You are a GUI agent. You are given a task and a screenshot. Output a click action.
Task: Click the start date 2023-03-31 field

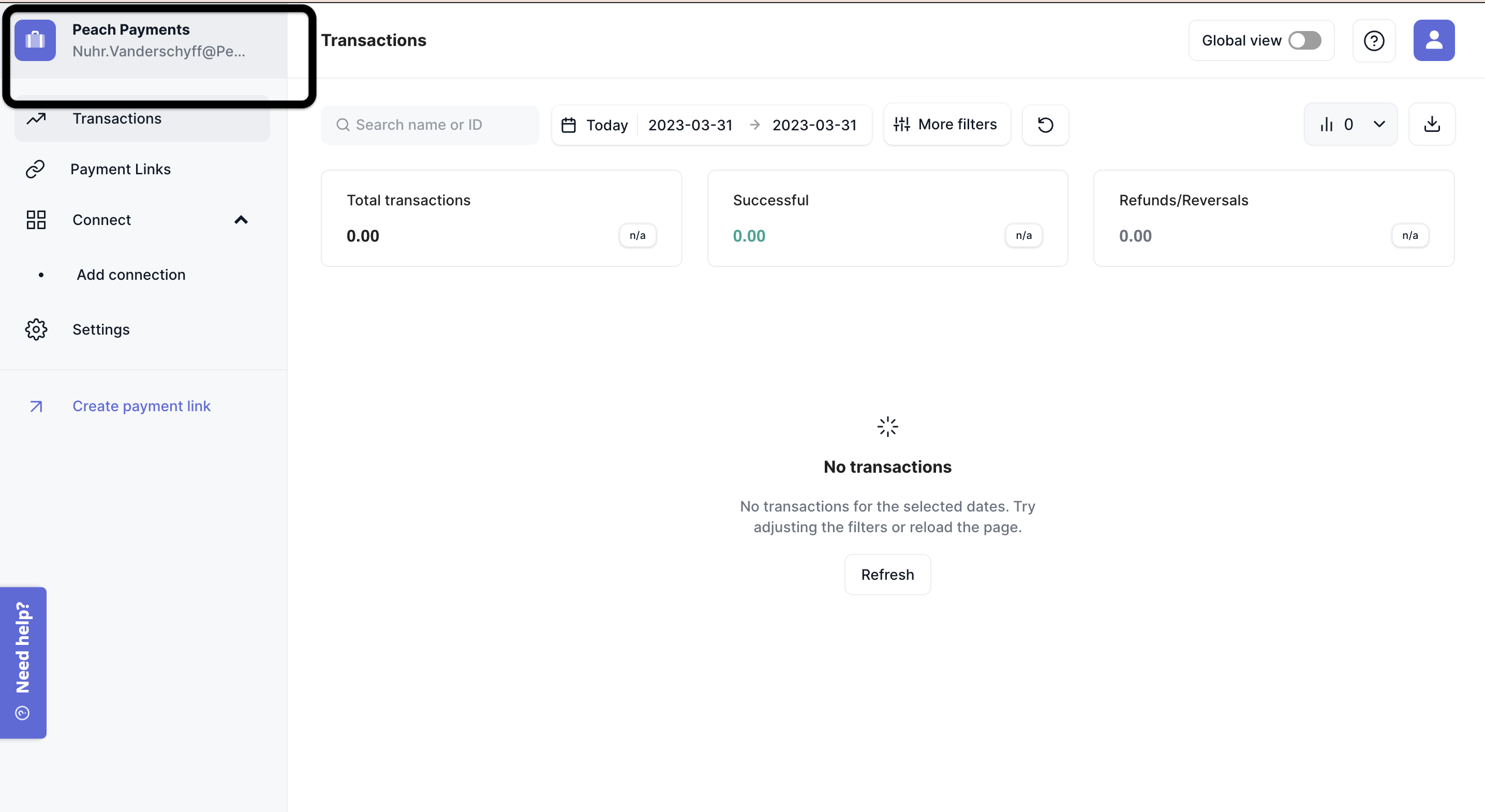click(x=690, y=125)
